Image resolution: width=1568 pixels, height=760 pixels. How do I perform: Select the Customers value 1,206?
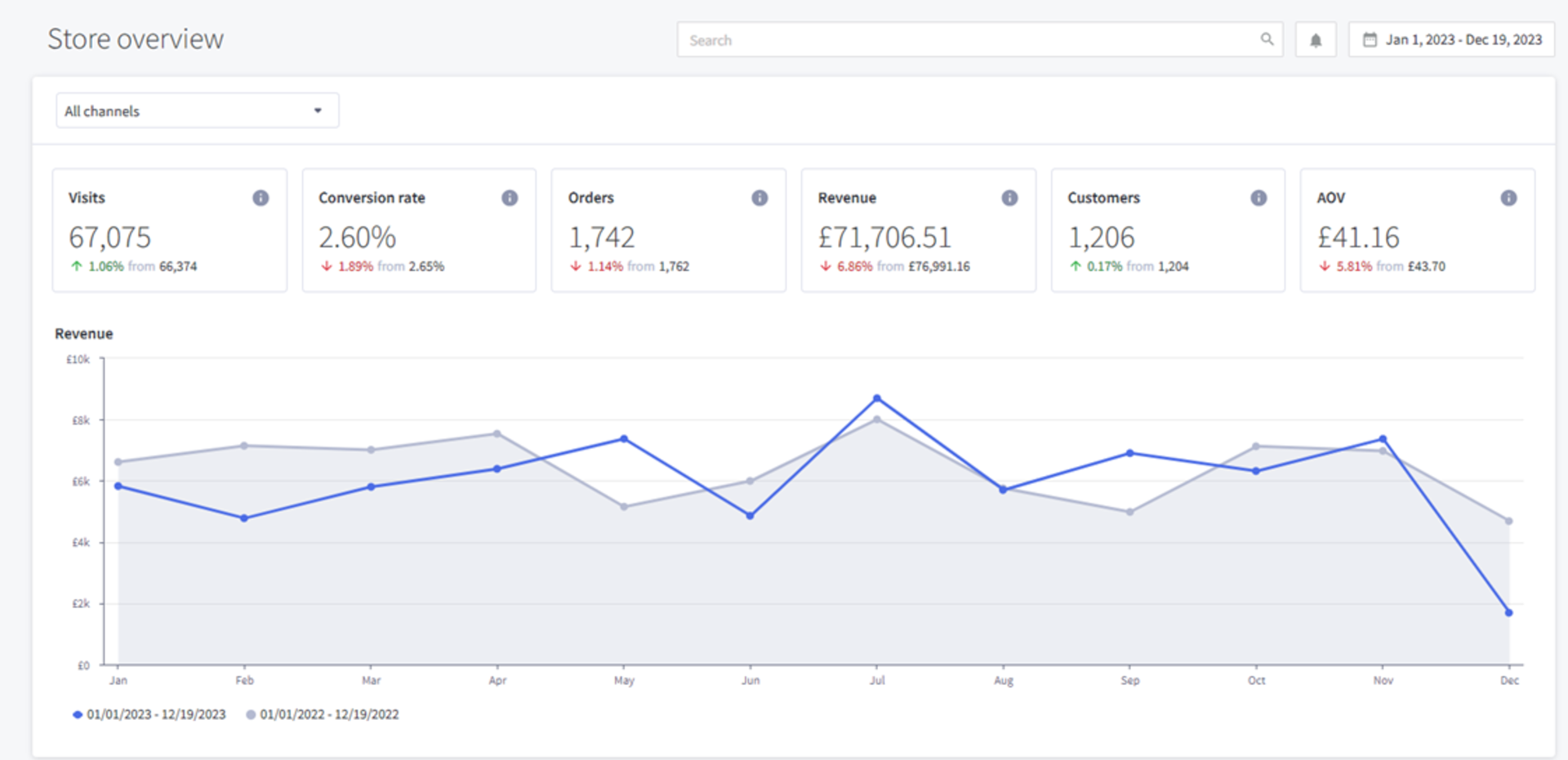click(1101, 238)
